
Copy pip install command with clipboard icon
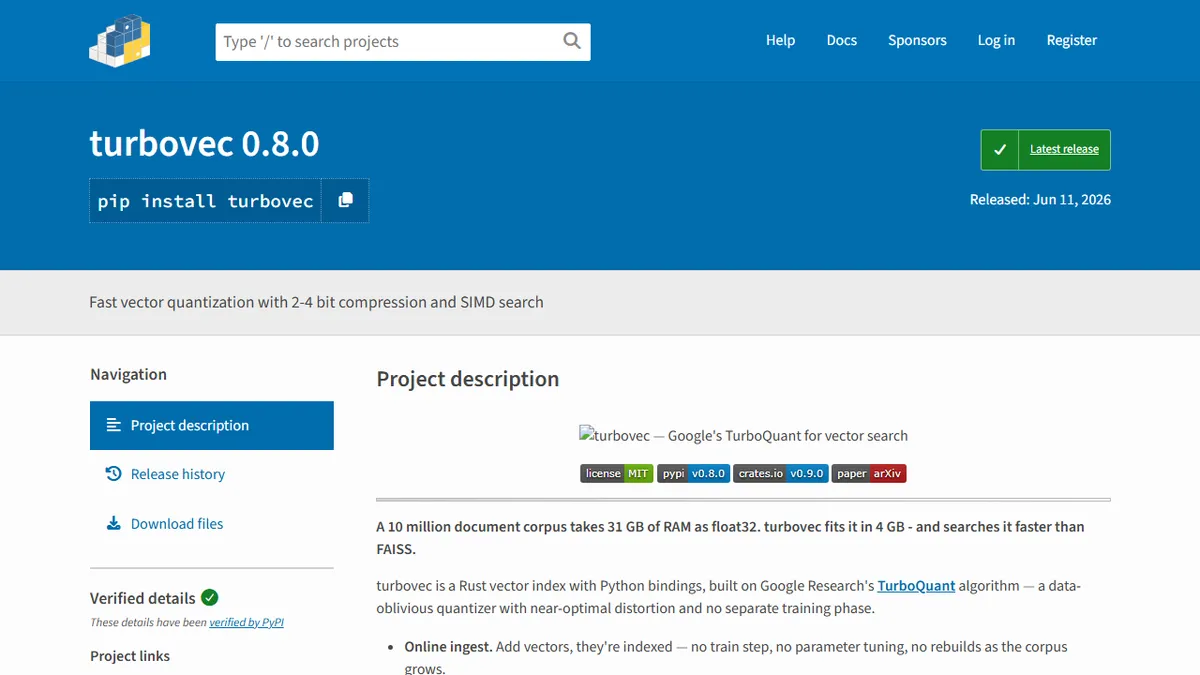(x=345, y=200)
